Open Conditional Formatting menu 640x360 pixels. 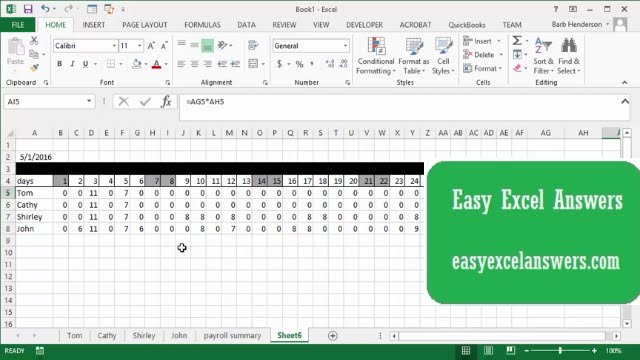[x=376, y=56]
